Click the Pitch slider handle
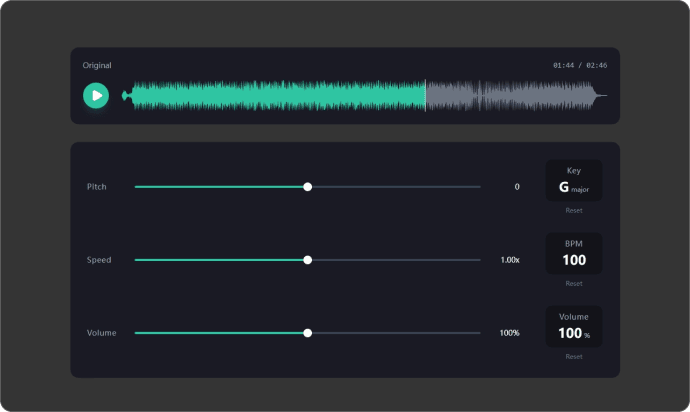690x412 pixels. pyautogui.click(x=308, y=187)
